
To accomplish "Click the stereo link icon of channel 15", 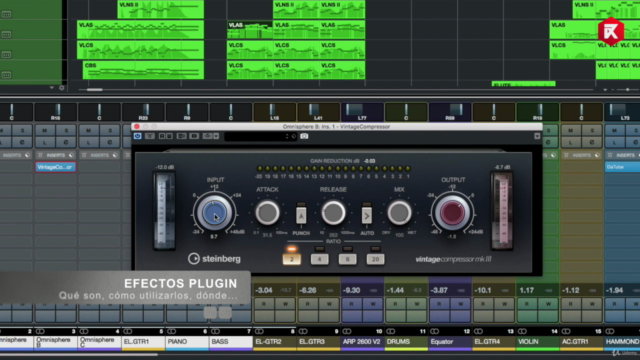I will coord(566,331).
